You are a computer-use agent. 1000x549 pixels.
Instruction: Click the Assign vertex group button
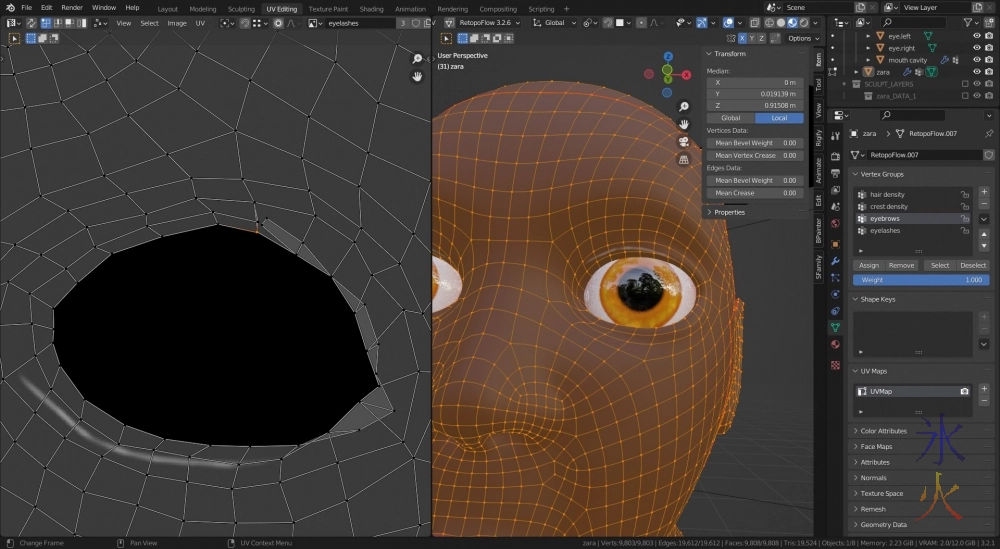869,265
